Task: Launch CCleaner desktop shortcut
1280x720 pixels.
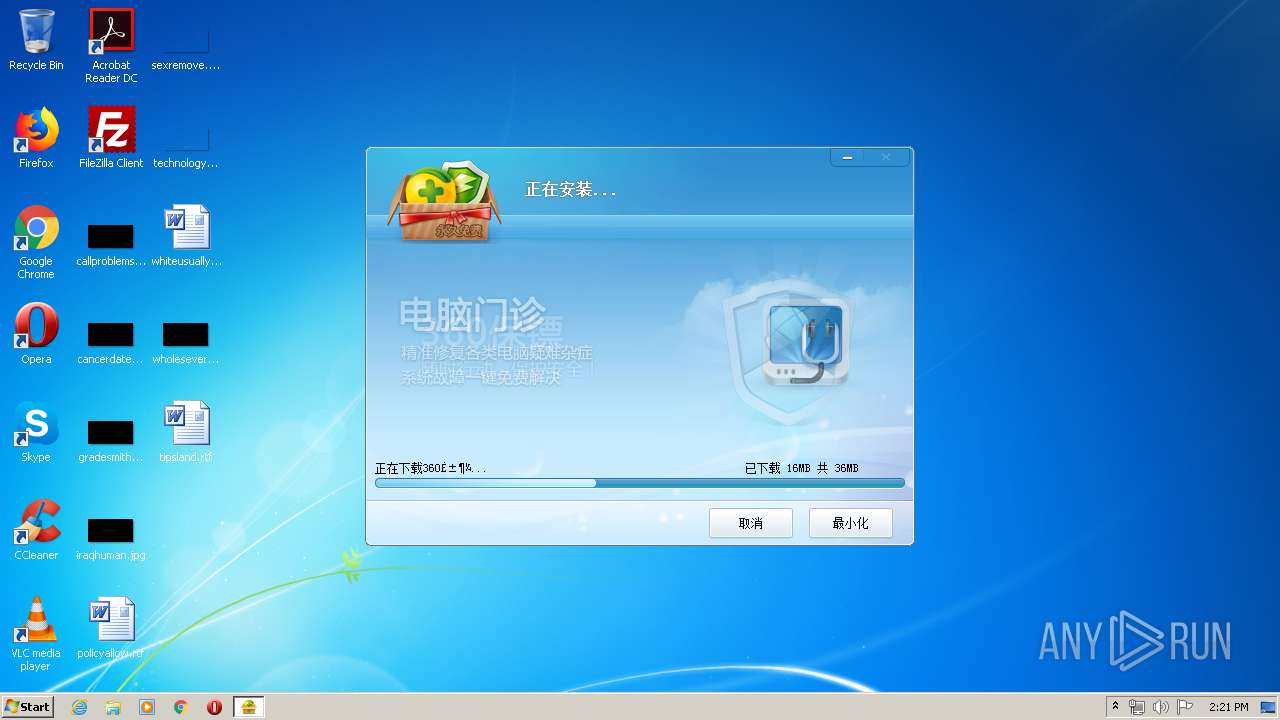Action: pos(36,530)
